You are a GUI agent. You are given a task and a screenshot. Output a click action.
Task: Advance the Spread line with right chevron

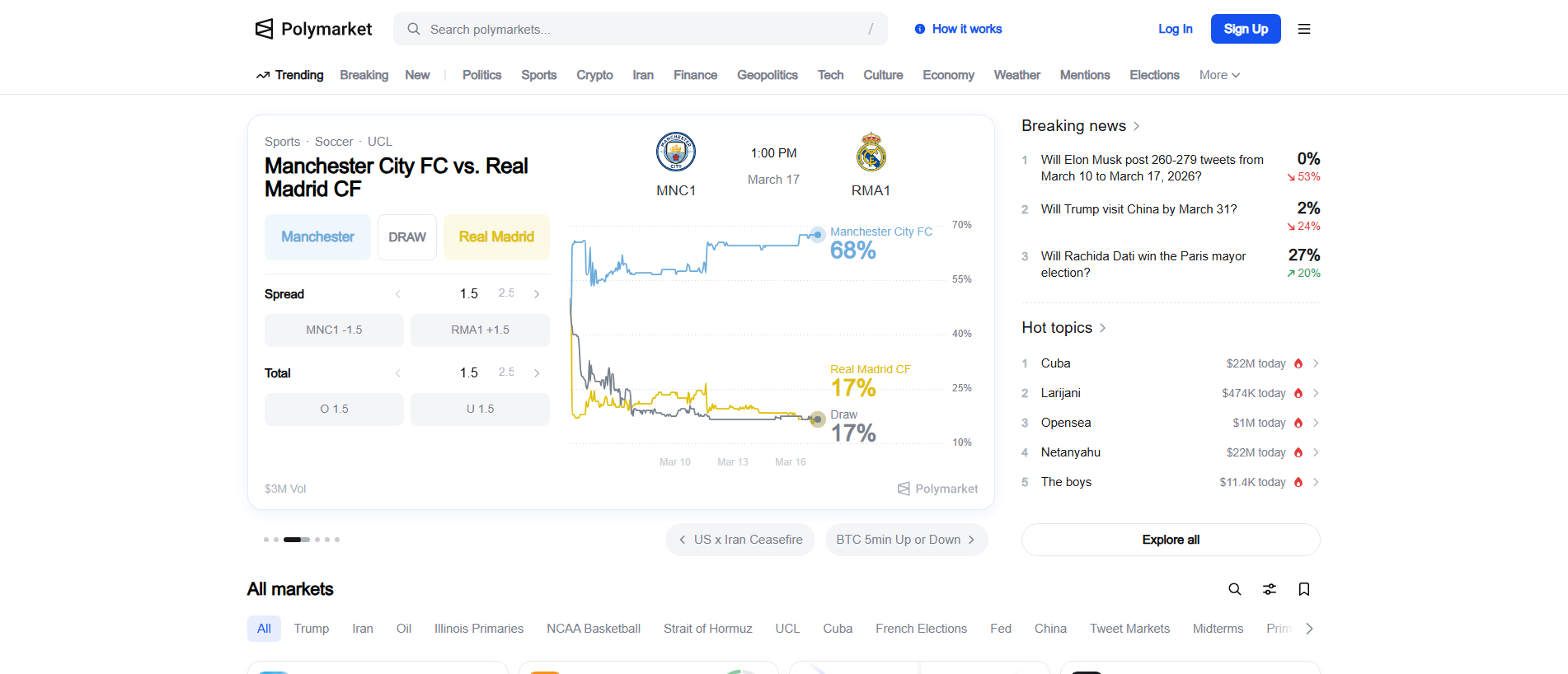[537, 294]
